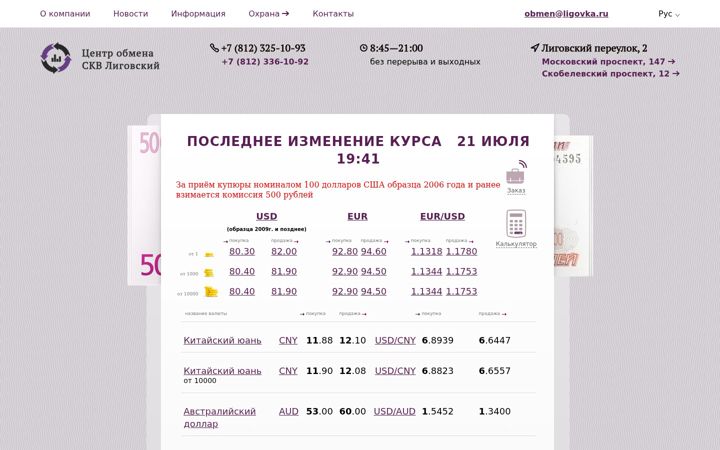Click yuan buy rate 11.88
This screenshot has width=720, height=450.
click(320, 341)
